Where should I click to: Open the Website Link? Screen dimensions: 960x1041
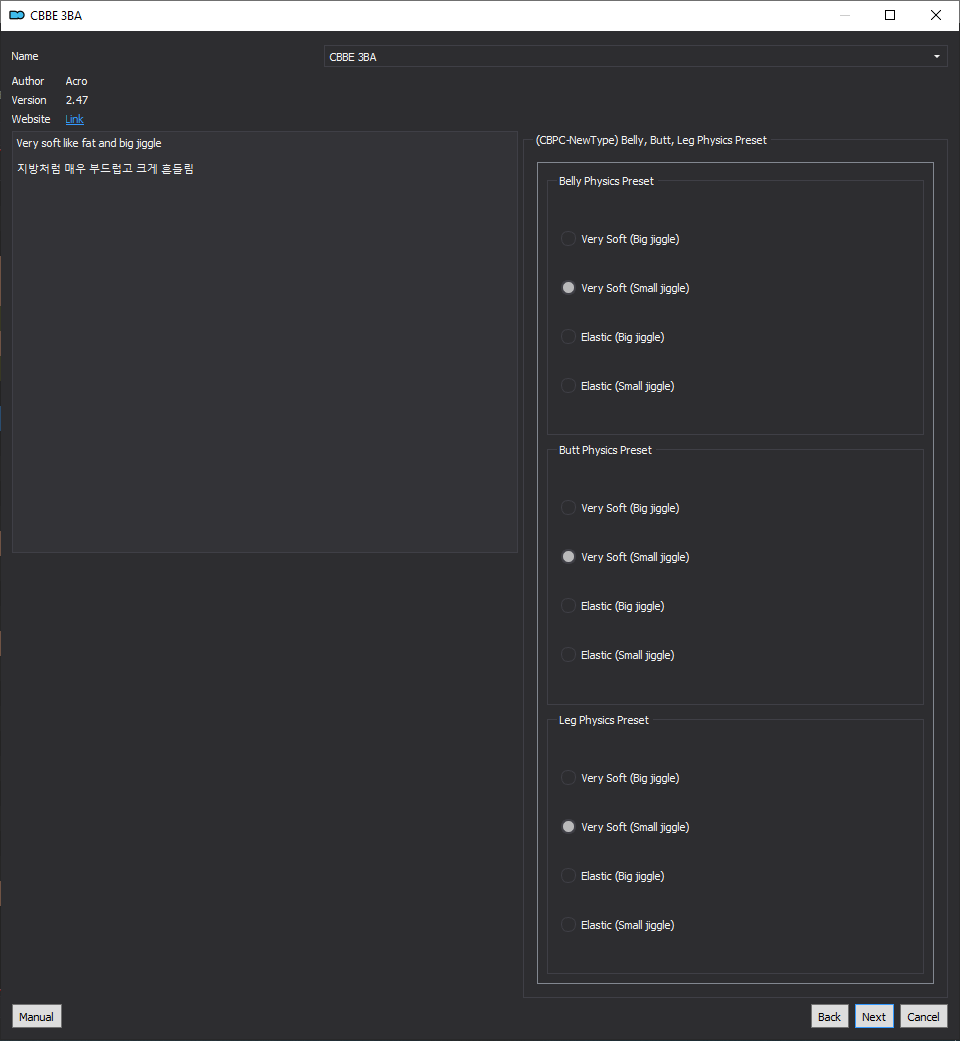(x=74, y=119)
